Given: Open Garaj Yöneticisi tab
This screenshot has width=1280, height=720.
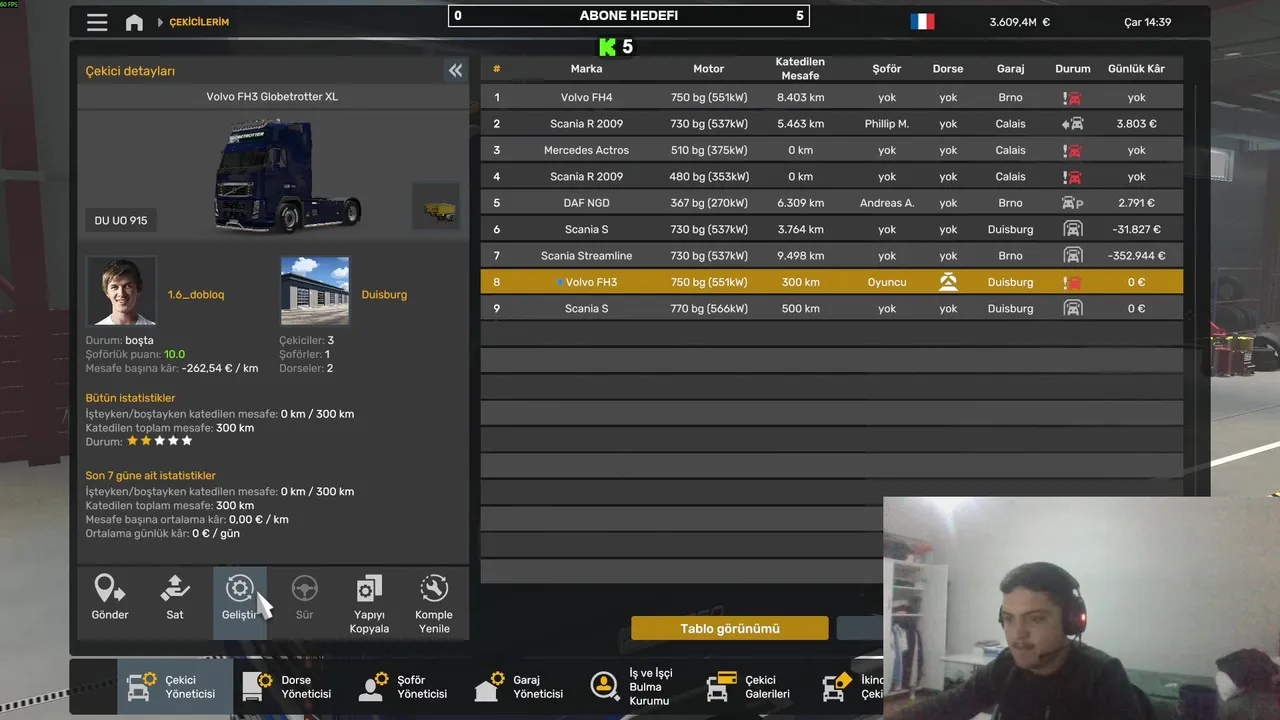Looking at the screenshot, I should point(522,687).
